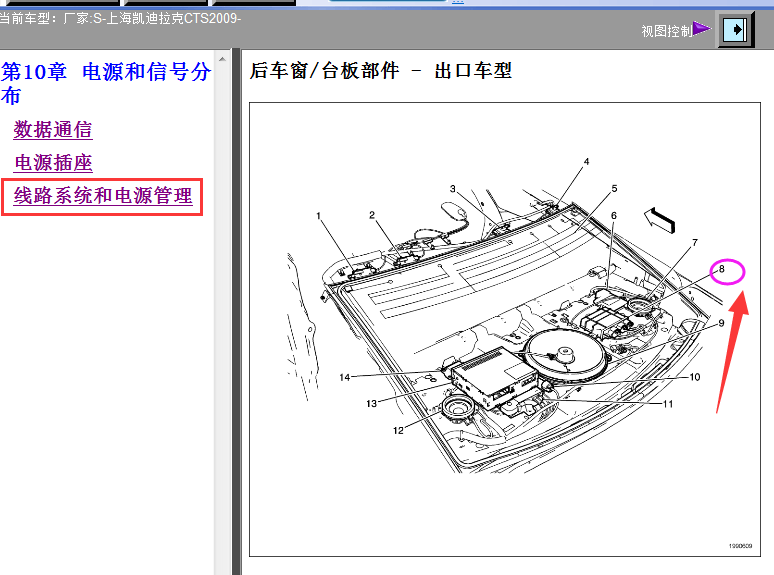Click the small round speaker near callout 12
Screen dimensions: 774x575
pos(458,408)
